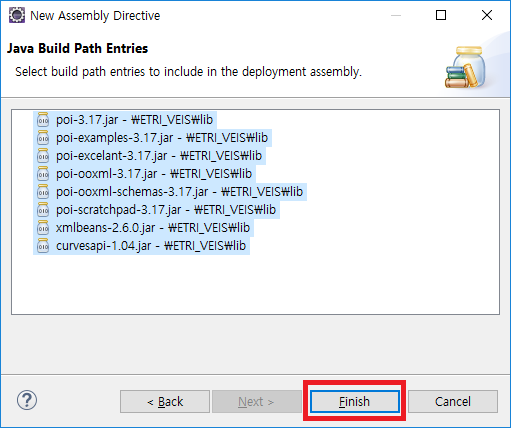Click the jar icon beside poi-excelant-3.17.jar
The height and width of the screenshot is (441, 522).
43,156
